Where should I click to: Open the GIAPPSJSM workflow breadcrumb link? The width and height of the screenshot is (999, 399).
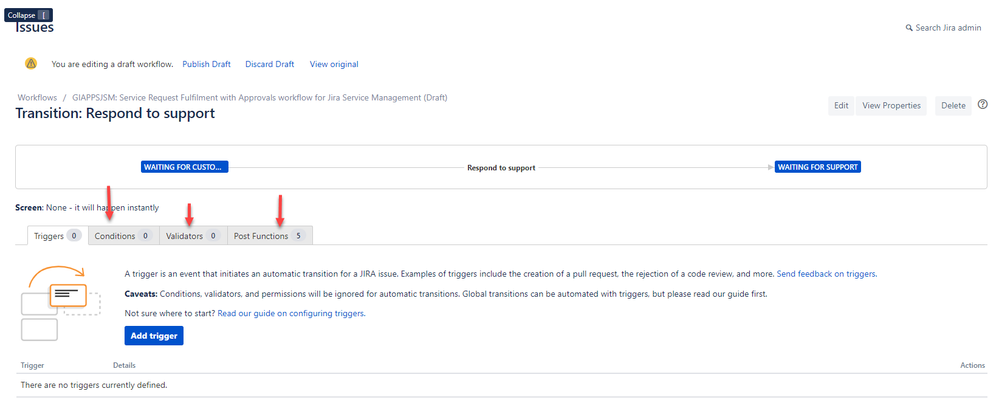click(264, 98)
